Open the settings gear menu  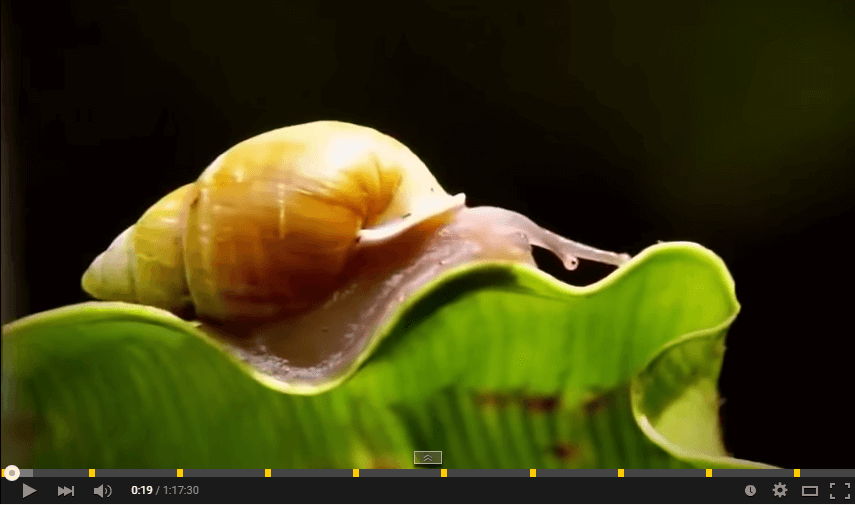(780, 490)
